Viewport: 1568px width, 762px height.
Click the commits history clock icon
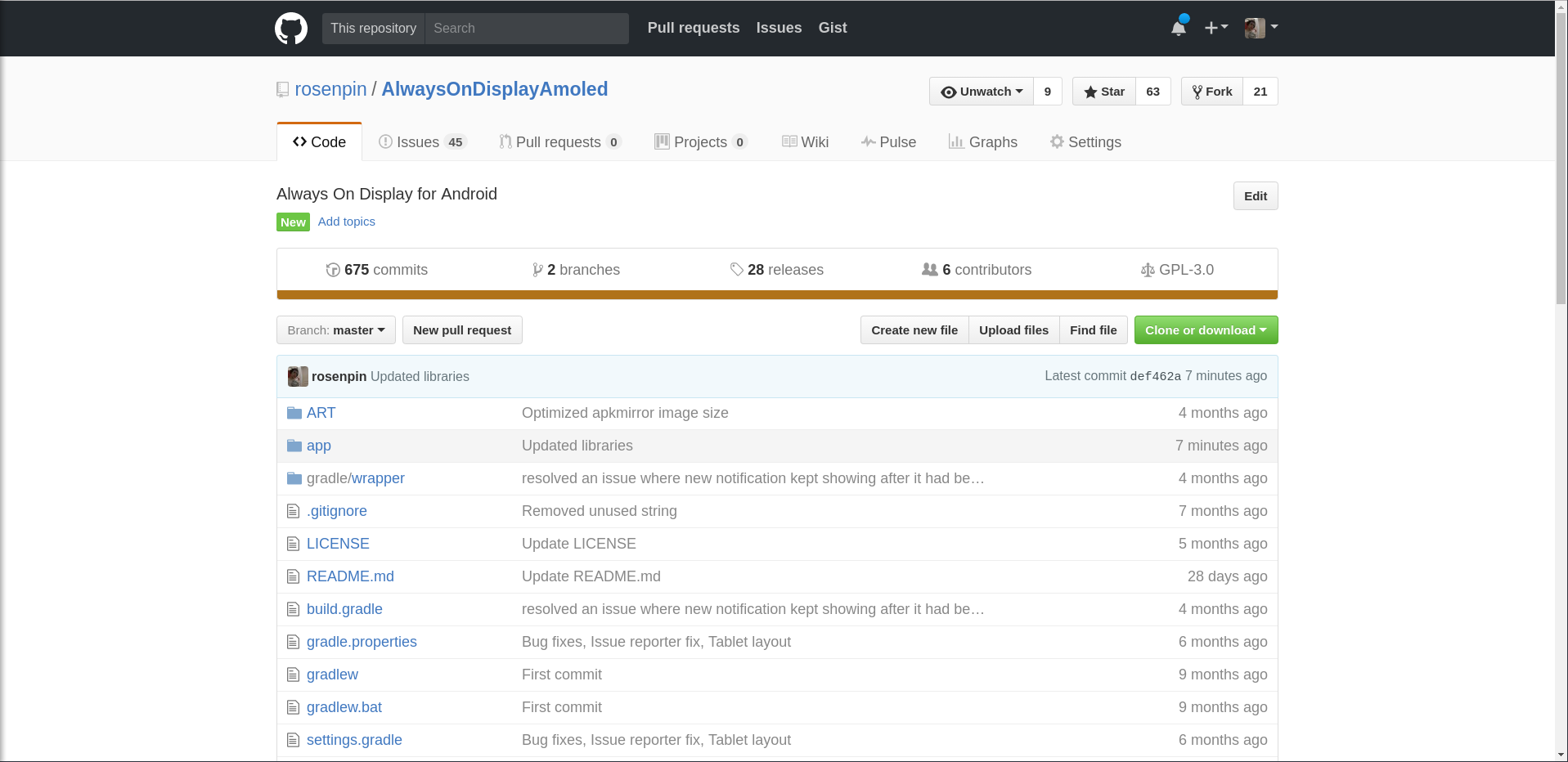click(333, 270)
